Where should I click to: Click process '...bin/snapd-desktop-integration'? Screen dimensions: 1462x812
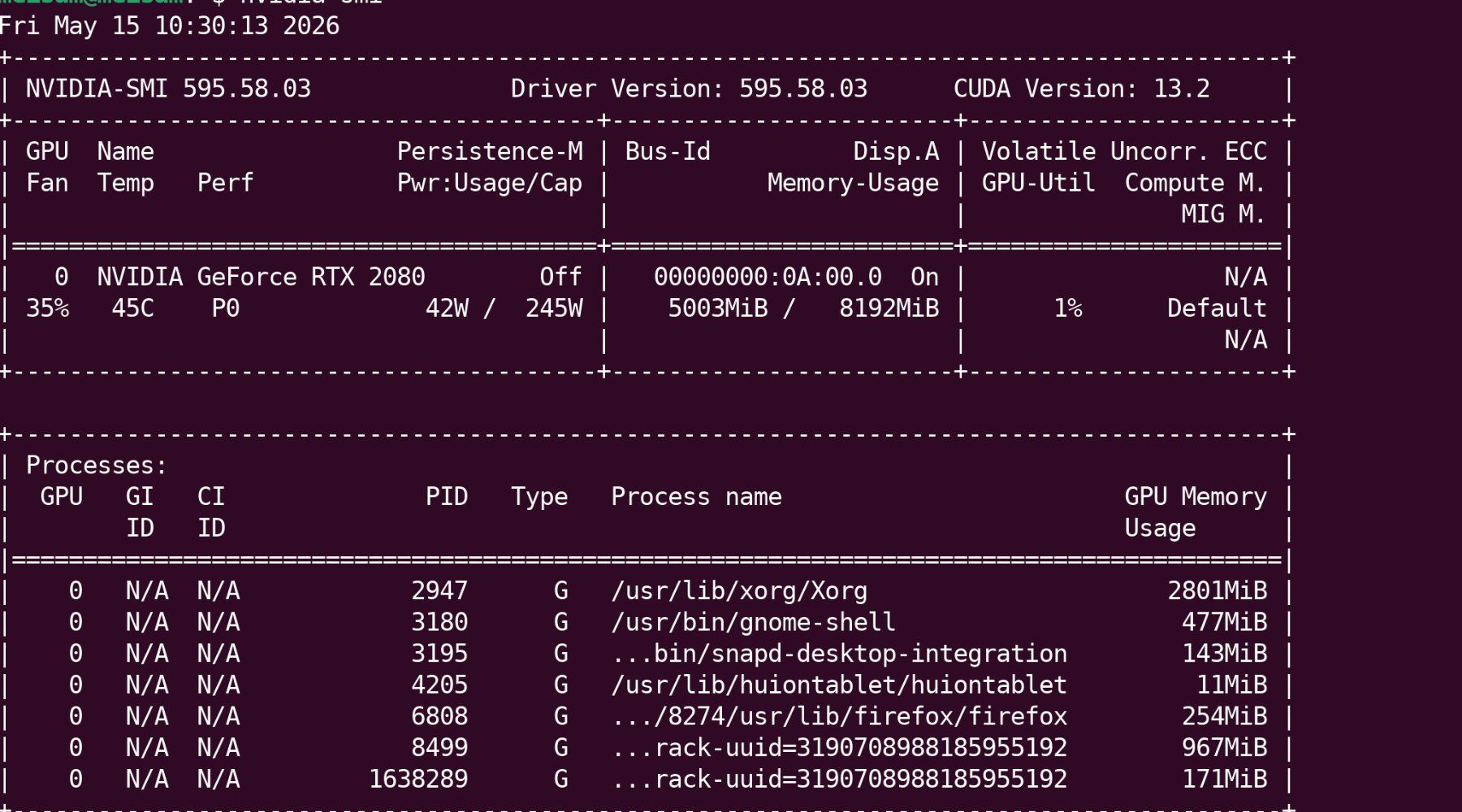[x=839, y=654]
